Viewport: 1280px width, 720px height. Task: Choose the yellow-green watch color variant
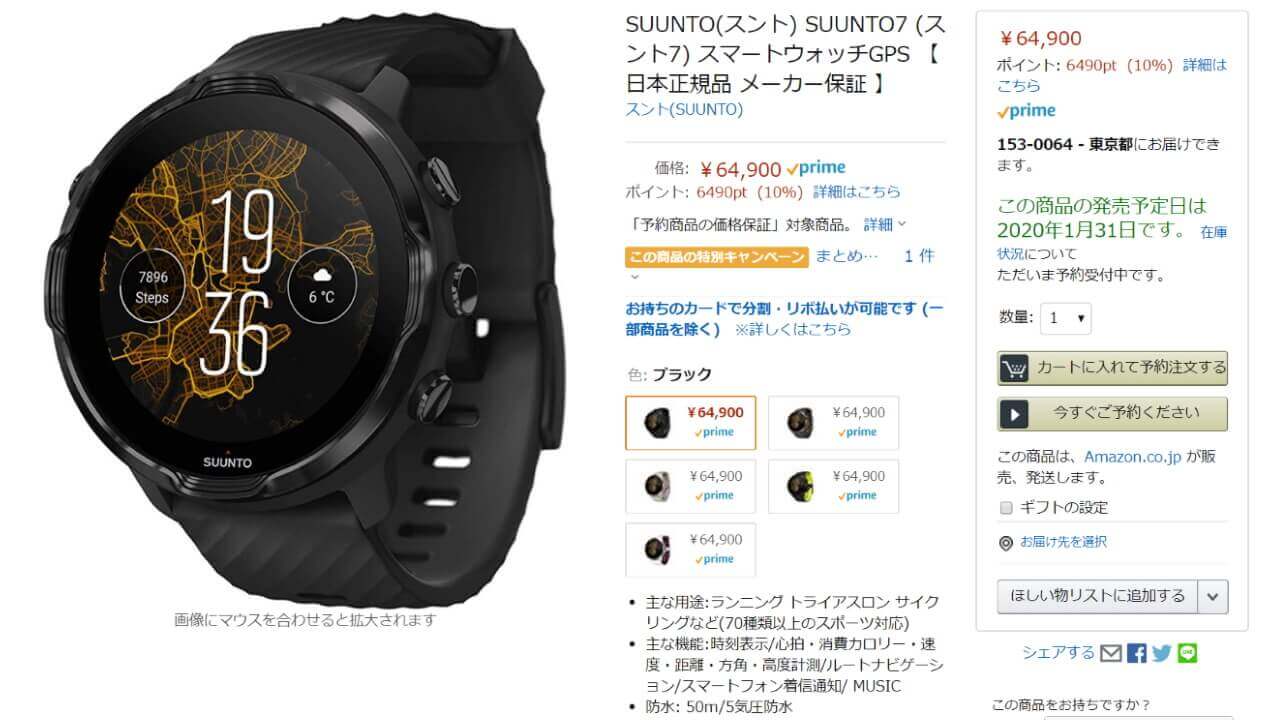tap(833, 486)
